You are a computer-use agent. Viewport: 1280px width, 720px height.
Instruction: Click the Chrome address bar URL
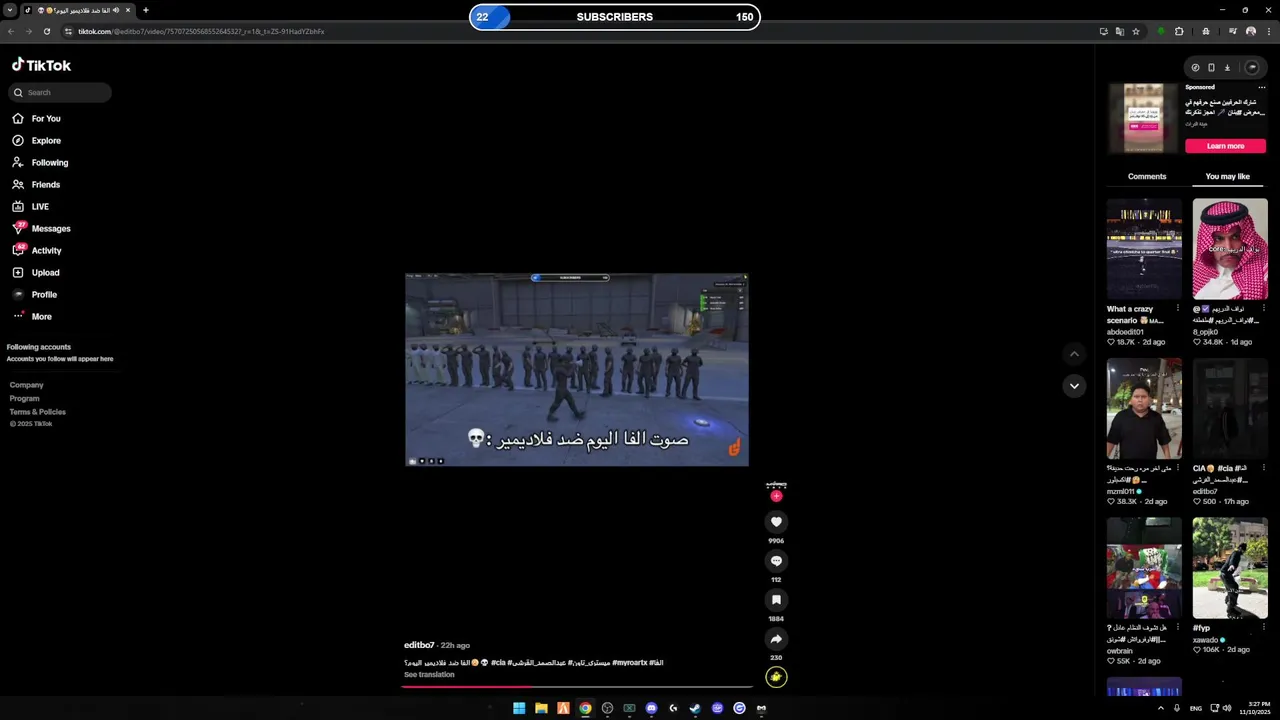(x=201, y=32)
